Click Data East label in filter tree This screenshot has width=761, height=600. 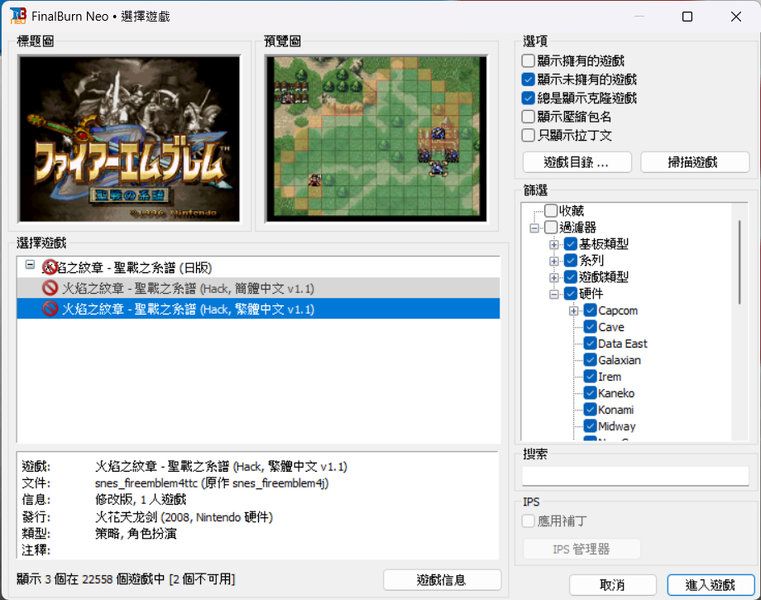tap(623, 343)
